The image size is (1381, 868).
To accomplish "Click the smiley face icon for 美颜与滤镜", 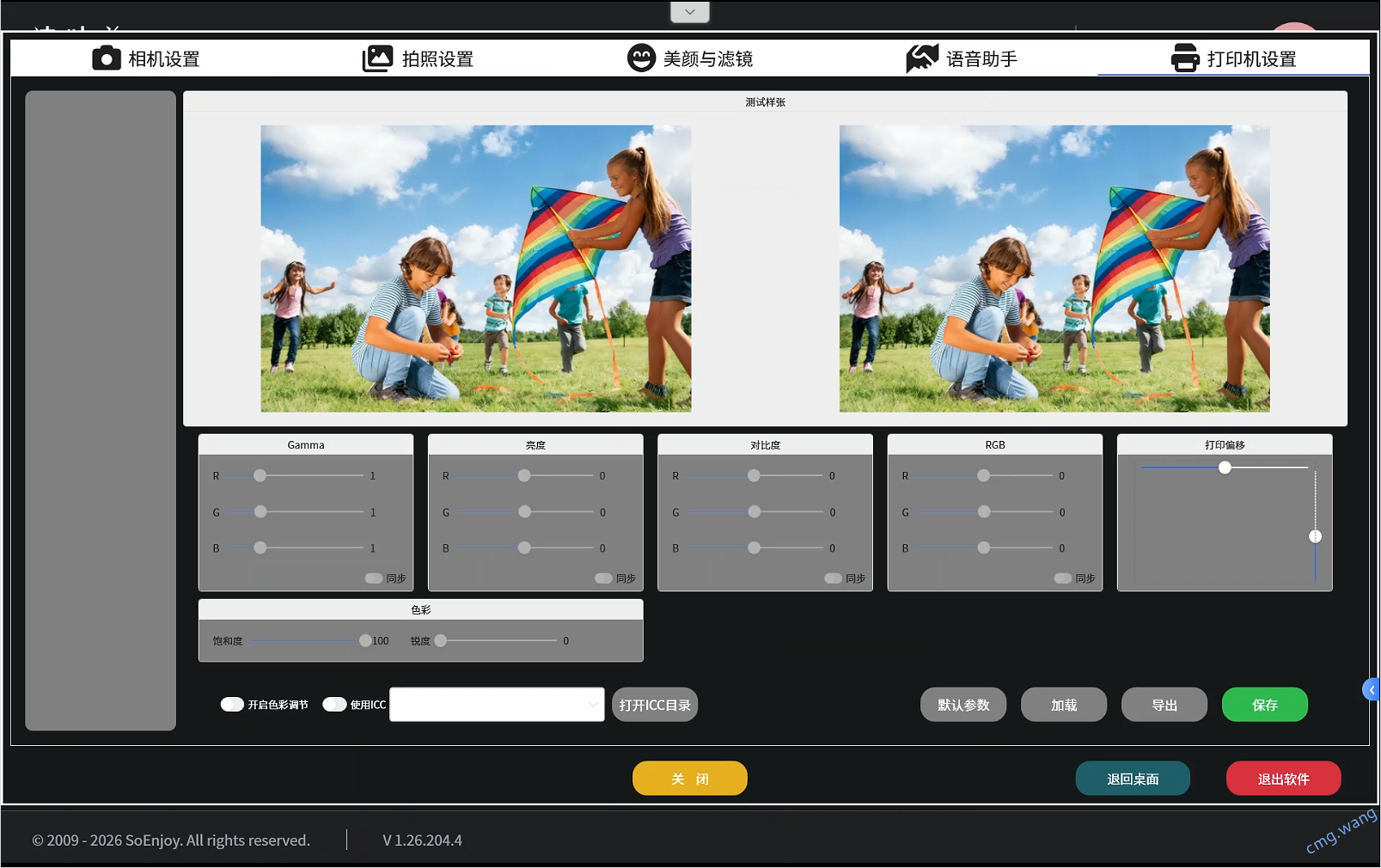I will [641, 58].
